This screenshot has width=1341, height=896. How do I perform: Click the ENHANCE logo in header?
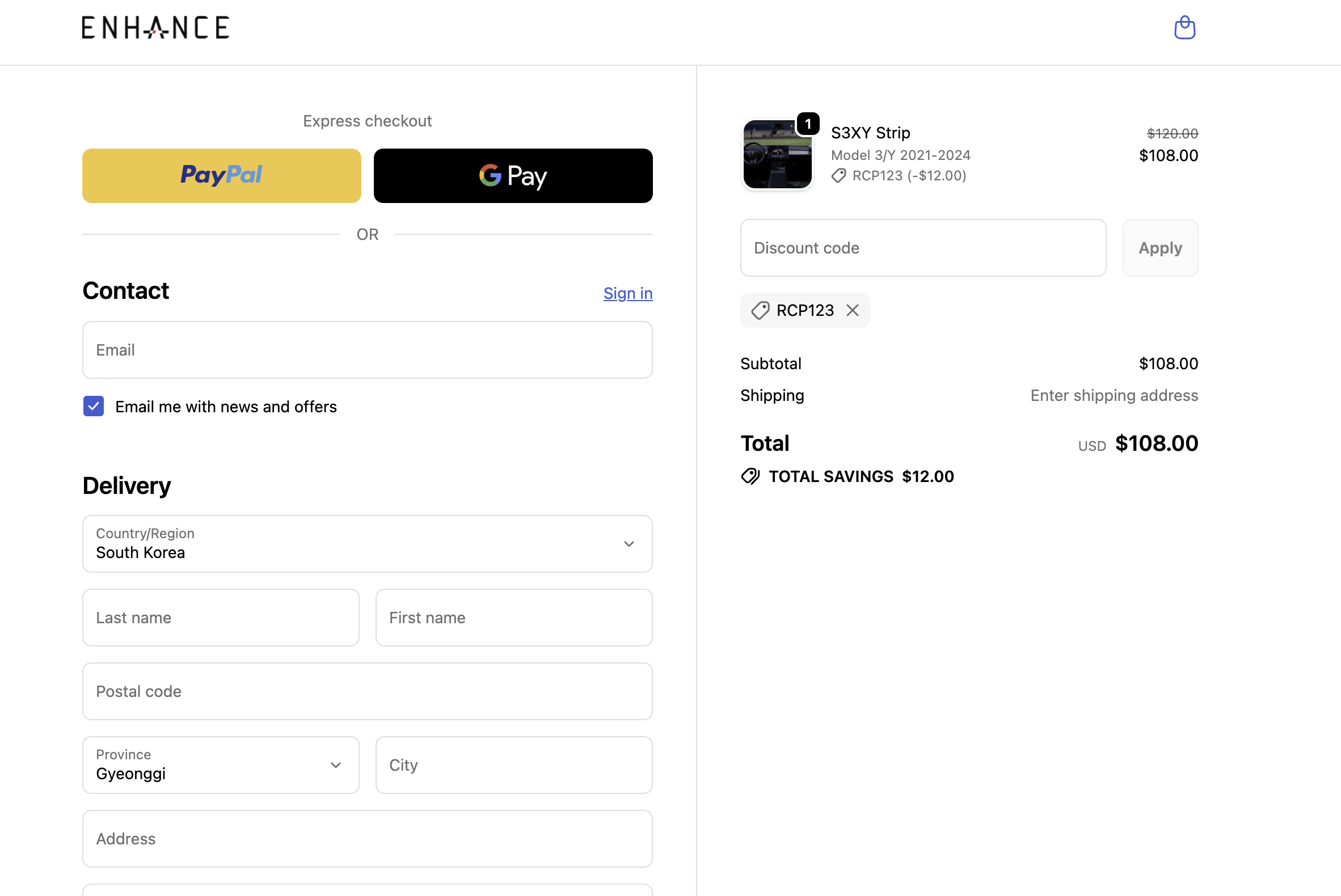click(x=155, y=27)
